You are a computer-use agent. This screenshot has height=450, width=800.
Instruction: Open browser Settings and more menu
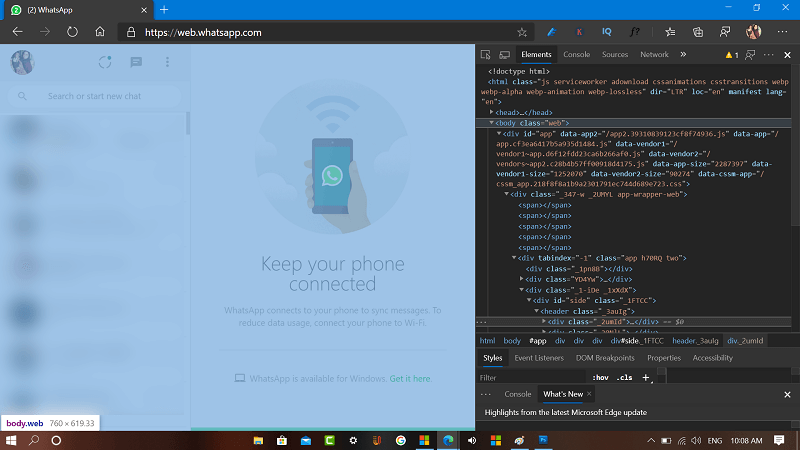point(782,32)
